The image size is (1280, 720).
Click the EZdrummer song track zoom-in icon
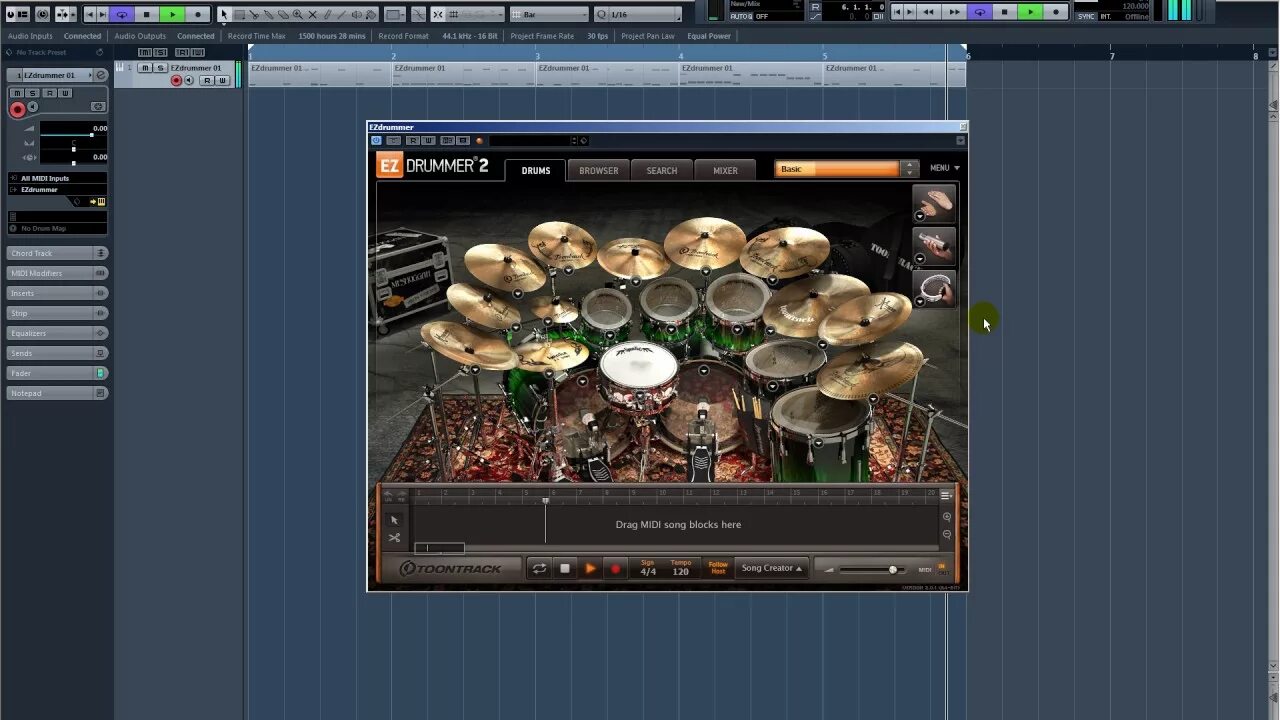click(x=946, y=517)
